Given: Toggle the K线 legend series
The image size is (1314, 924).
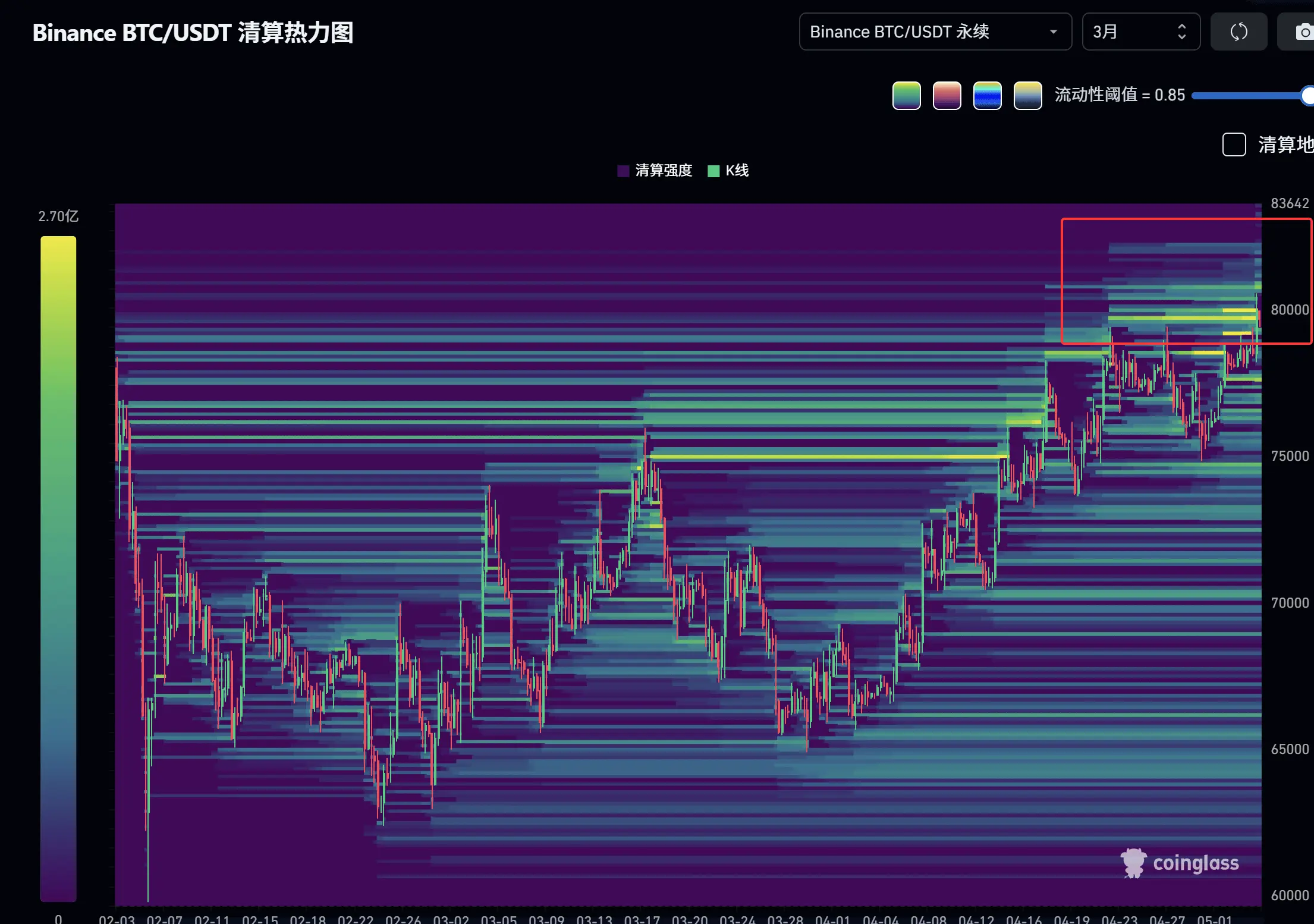Looking at the screenshot, I should tap(728, 171).
